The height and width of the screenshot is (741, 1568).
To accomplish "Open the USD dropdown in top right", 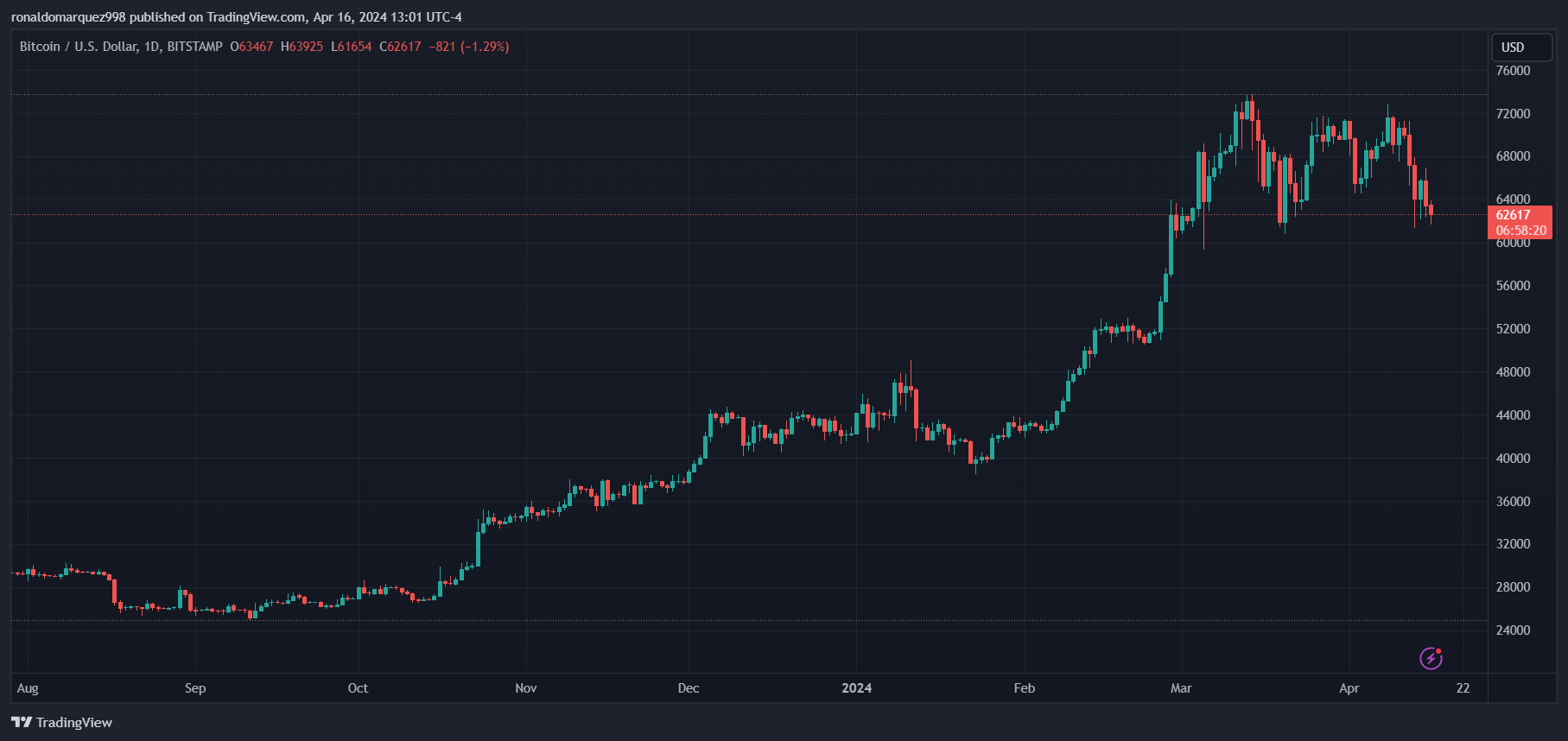I will coord(1521,47).
